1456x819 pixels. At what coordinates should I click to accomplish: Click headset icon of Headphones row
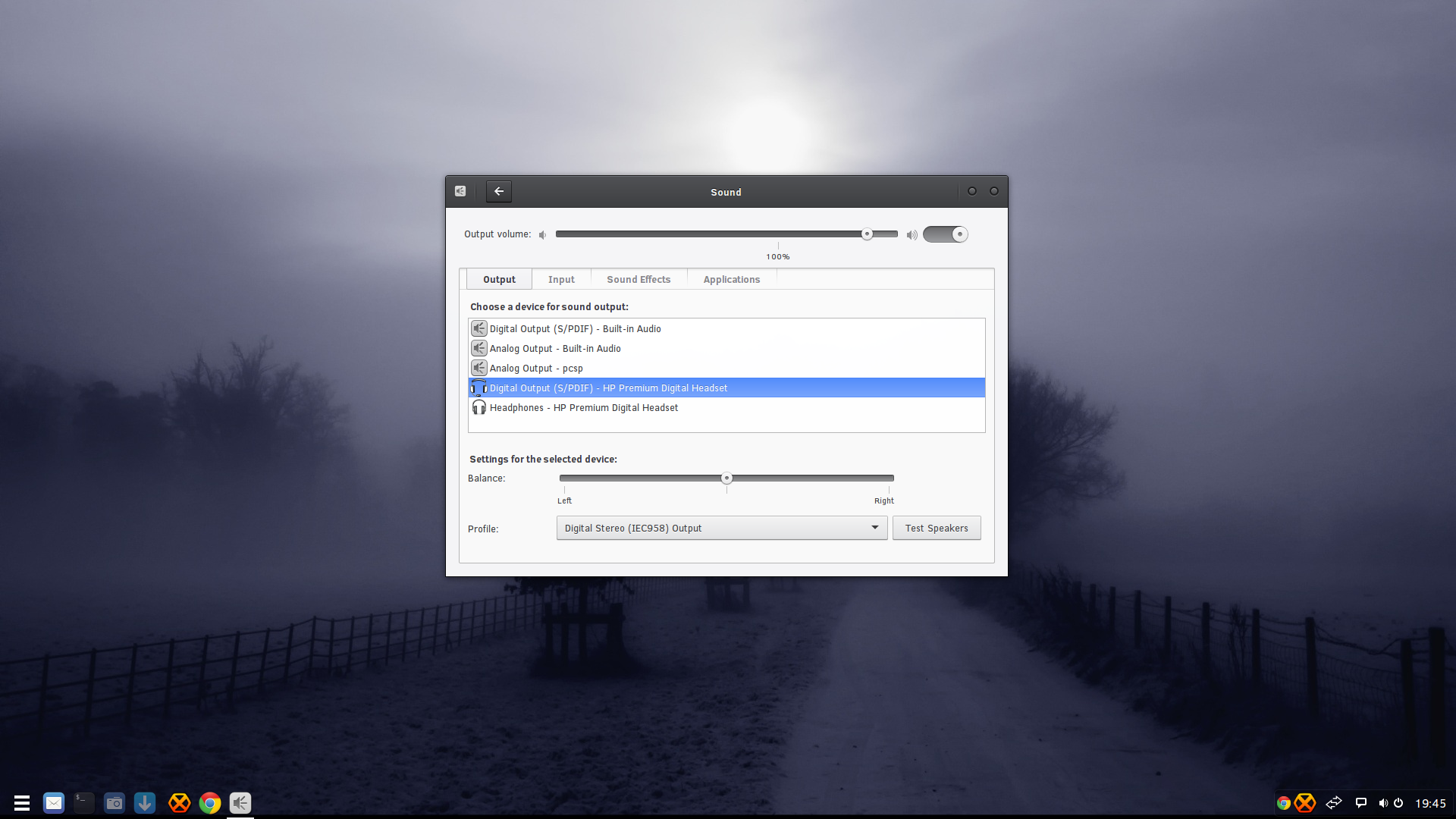(x=479, y=408)
